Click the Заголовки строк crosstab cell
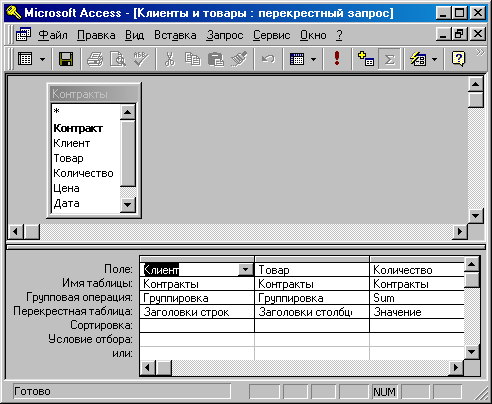The width and height of the screenshot is (492, 404). [x=197, y=312]
